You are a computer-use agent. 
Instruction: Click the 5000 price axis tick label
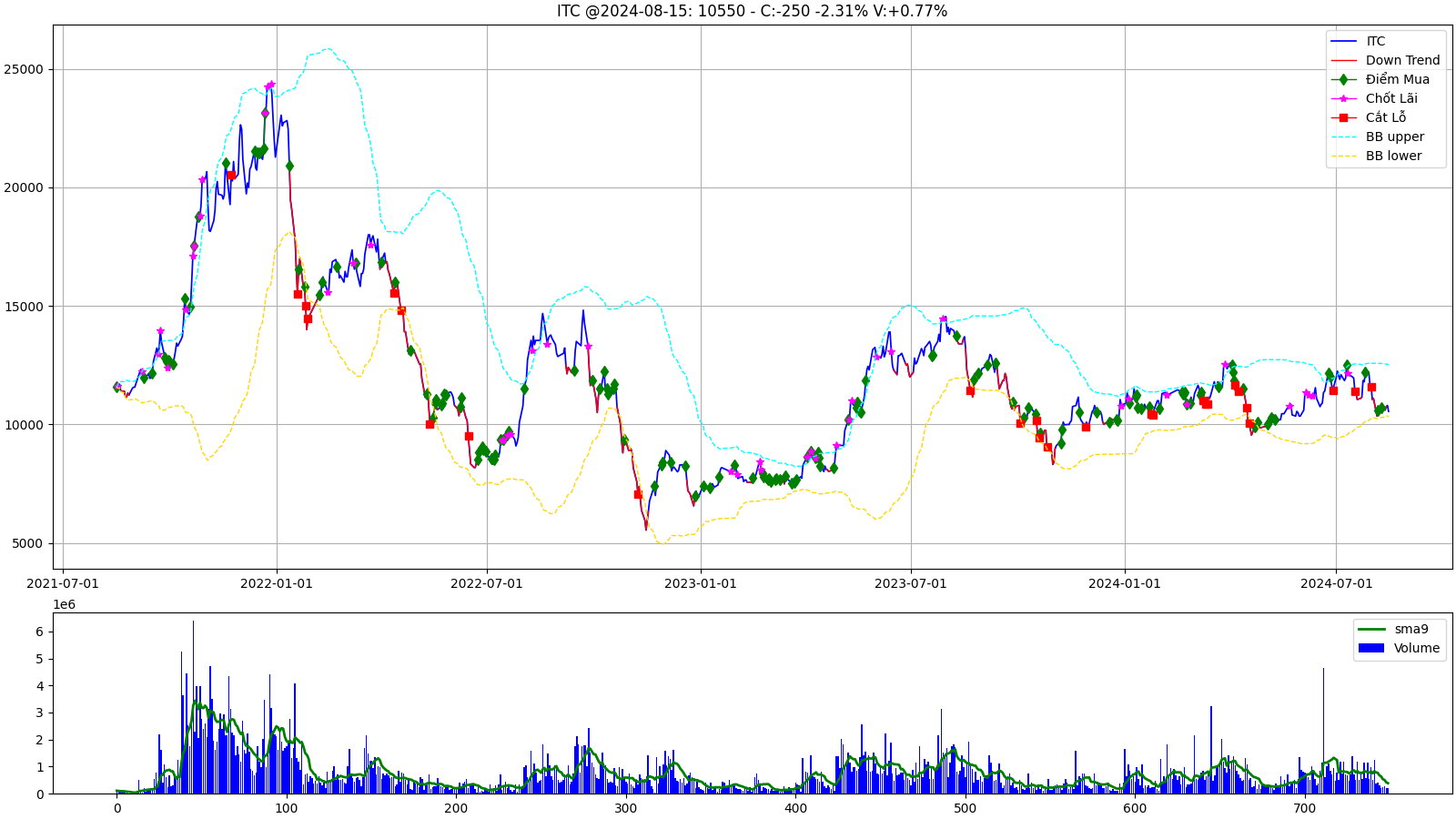point(28,543)
